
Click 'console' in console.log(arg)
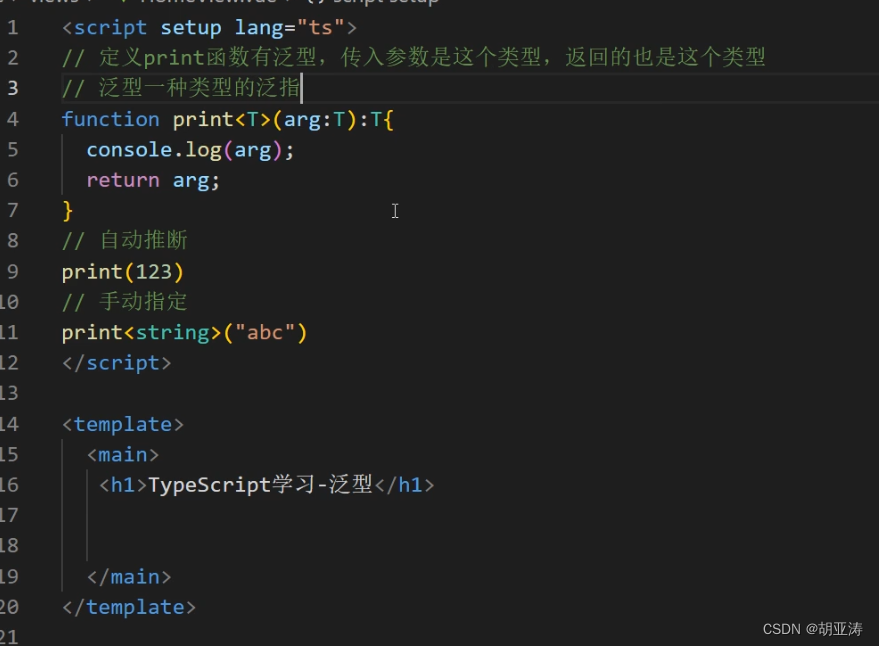[129, 150]
